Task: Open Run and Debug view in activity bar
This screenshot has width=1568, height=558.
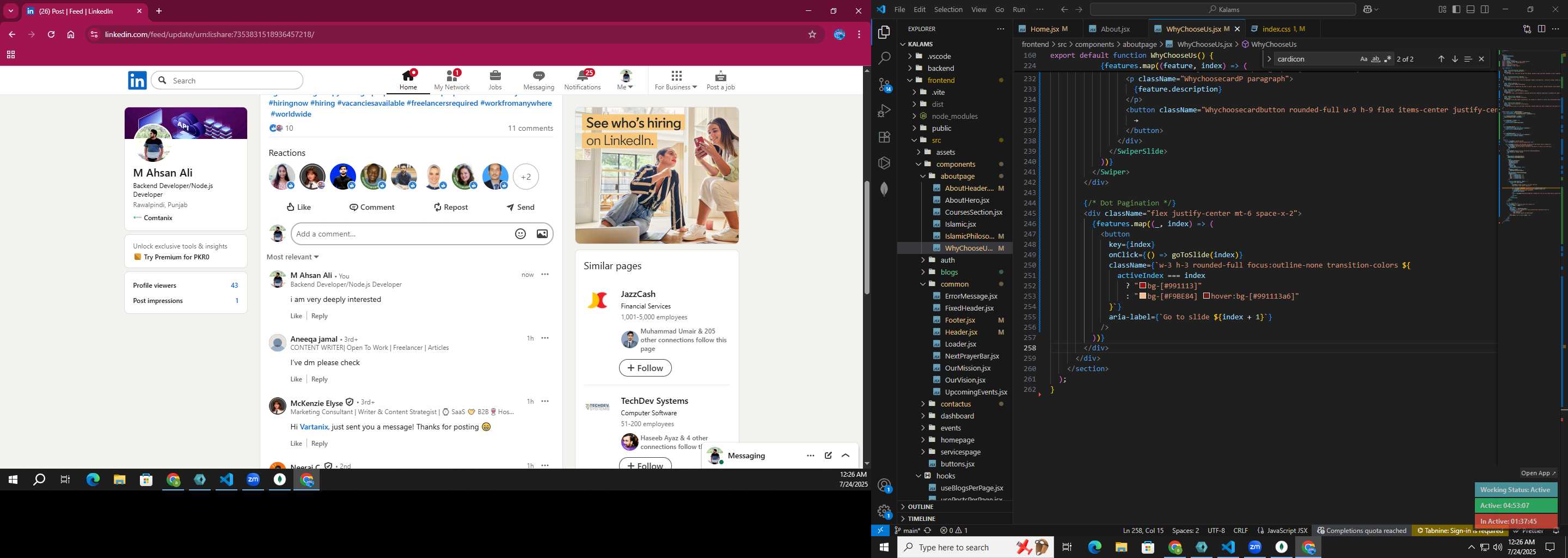Action: point(884,111)
